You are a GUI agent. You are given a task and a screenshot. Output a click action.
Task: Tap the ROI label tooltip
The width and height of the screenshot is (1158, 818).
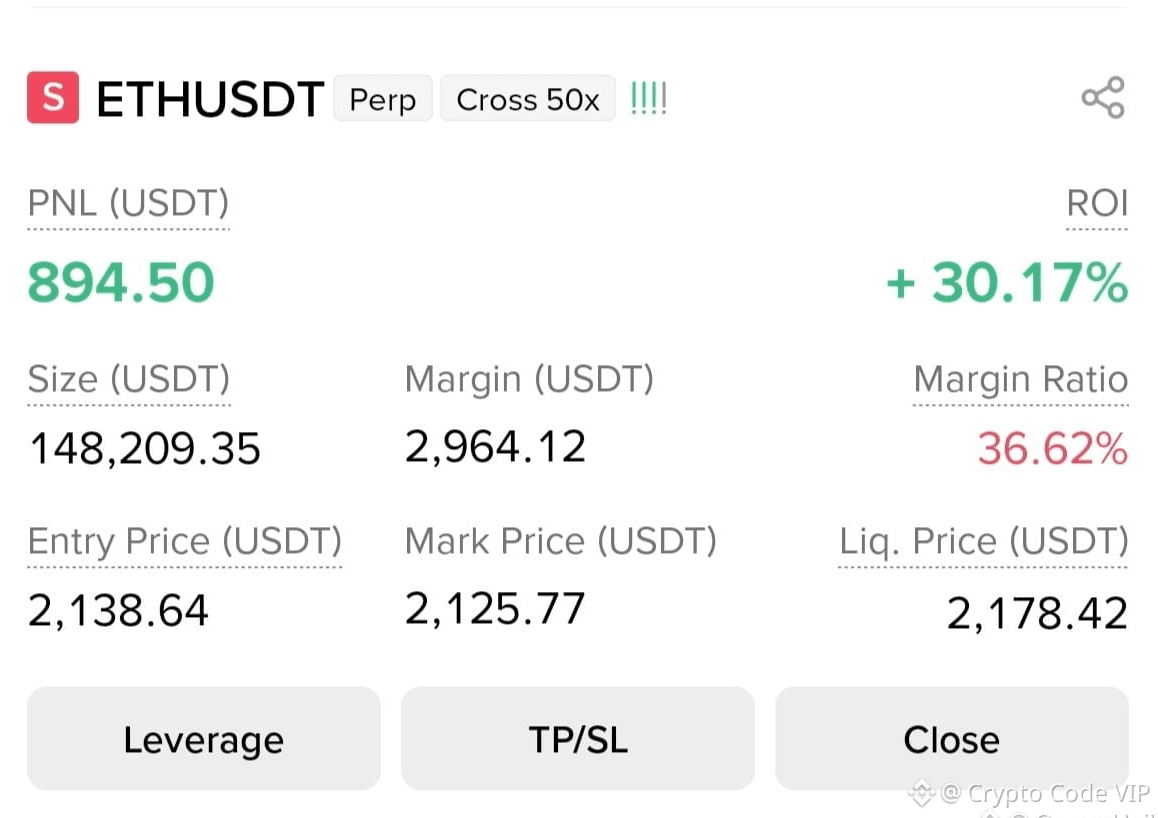click(1097, 203)
